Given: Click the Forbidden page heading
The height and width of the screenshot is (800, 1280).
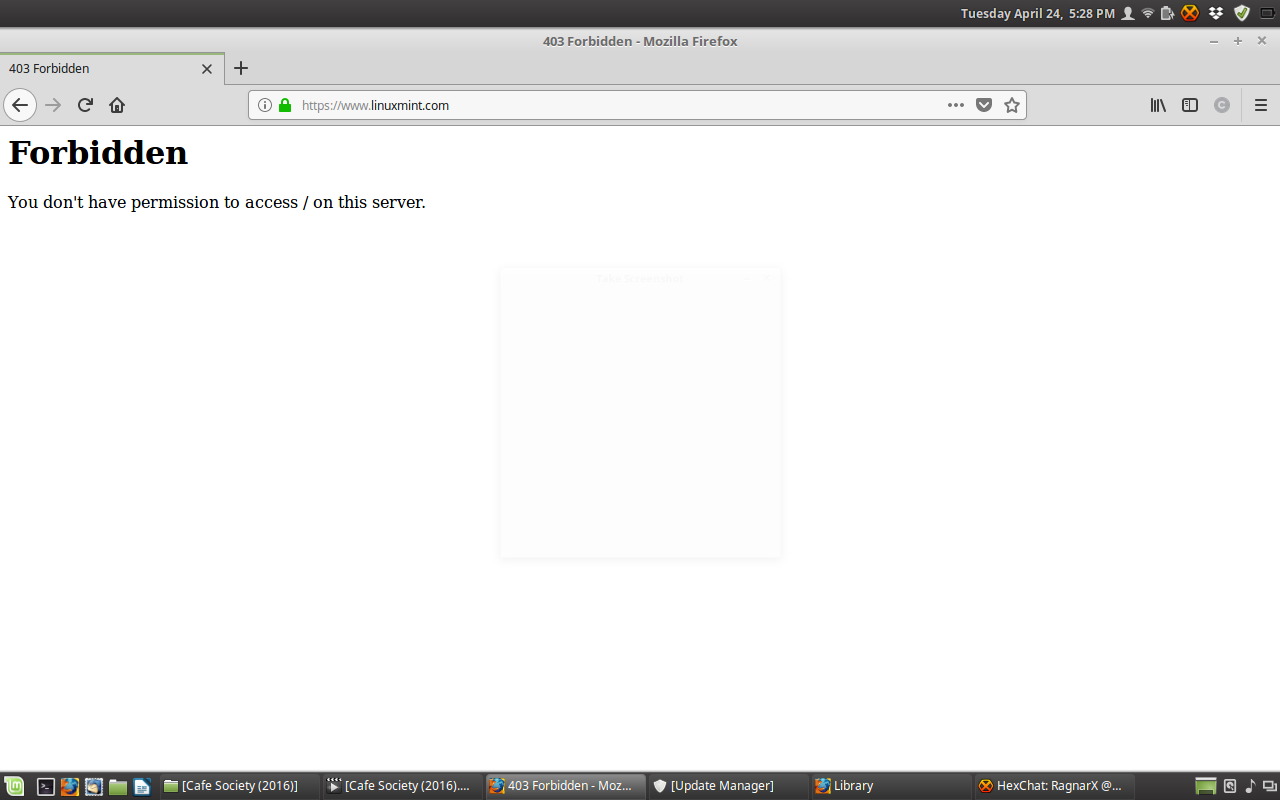Looking at the screenshot, I should click(98, 153).
